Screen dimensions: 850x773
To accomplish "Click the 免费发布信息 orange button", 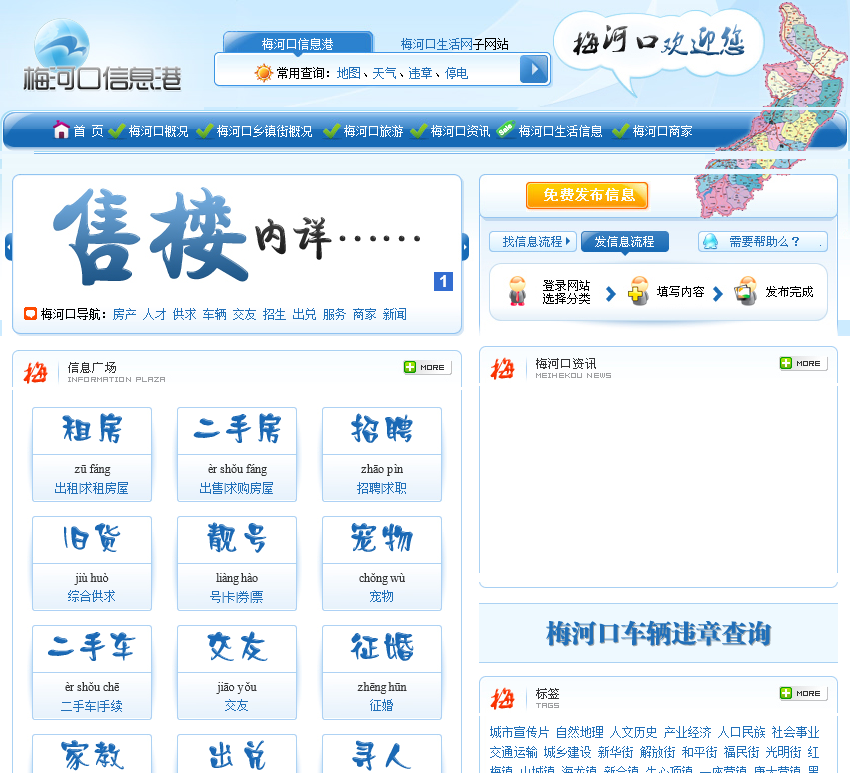I will (587, 195).
